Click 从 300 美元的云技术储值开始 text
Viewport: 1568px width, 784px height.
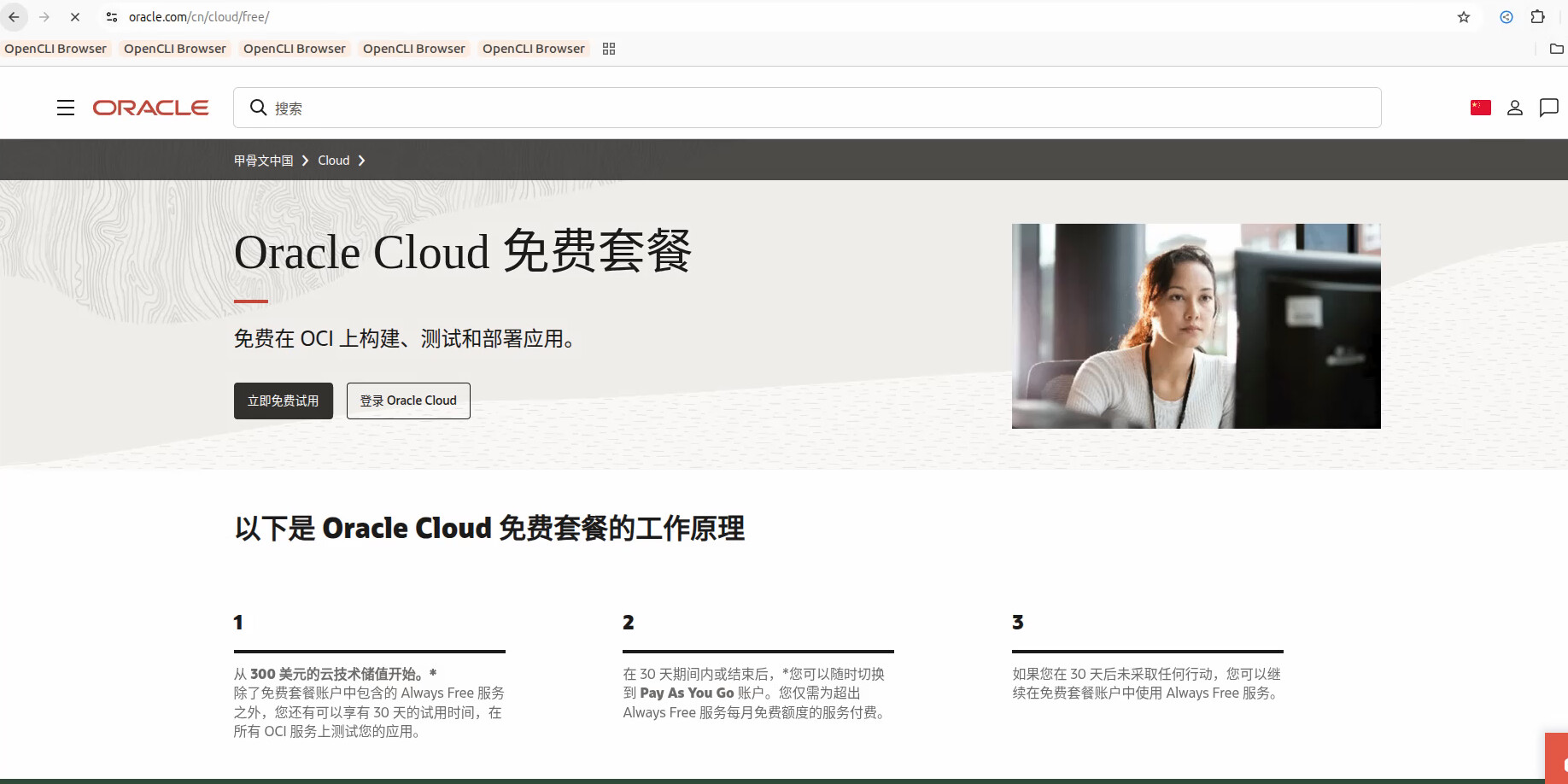(x=335, y=674)
